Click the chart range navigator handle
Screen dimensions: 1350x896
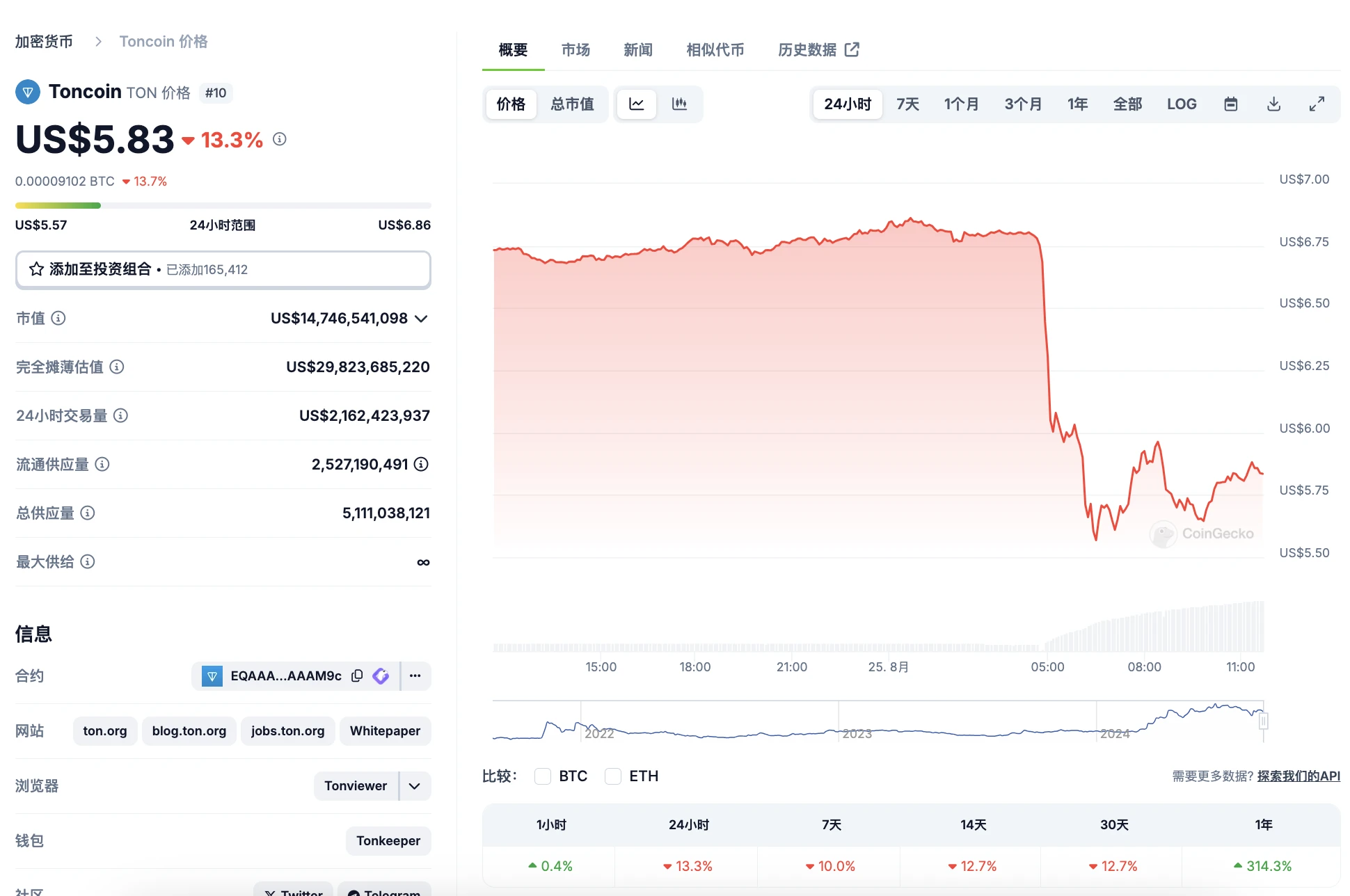pyautogui.click(x=1263, y=721)
